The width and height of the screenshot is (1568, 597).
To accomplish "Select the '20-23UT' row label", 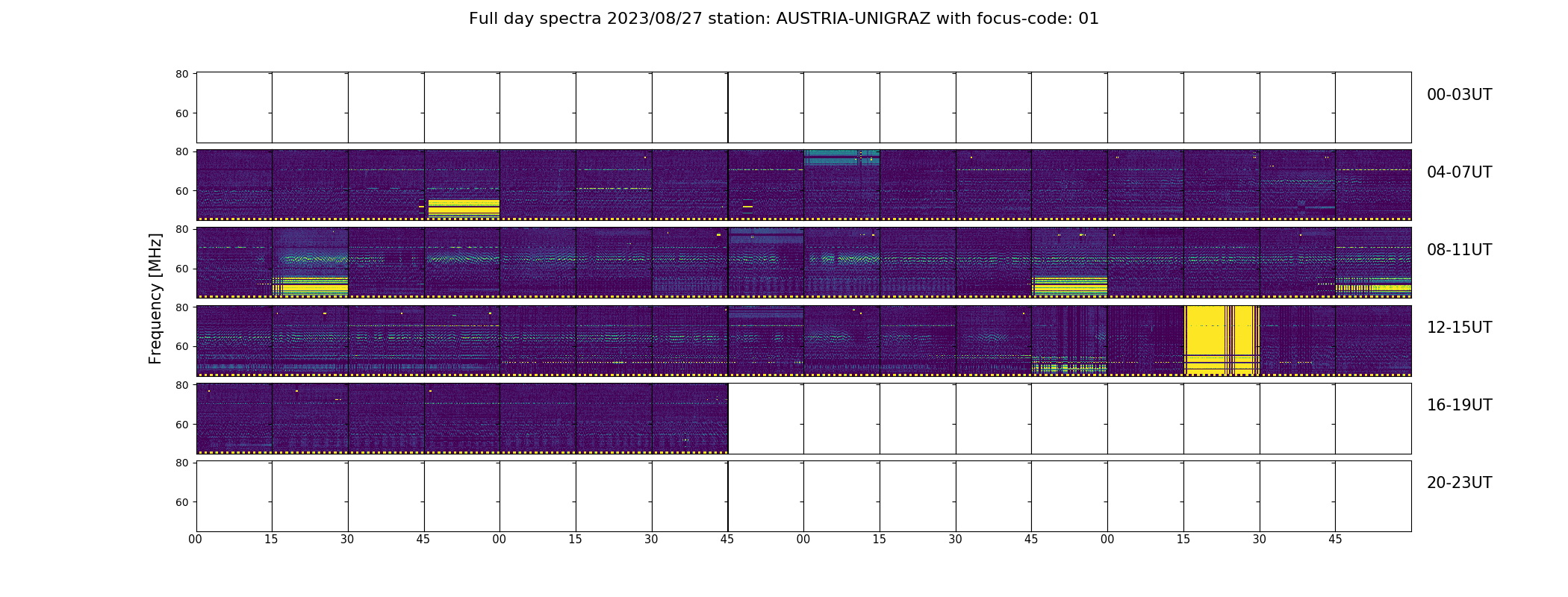I will (x=1459, y=483).
